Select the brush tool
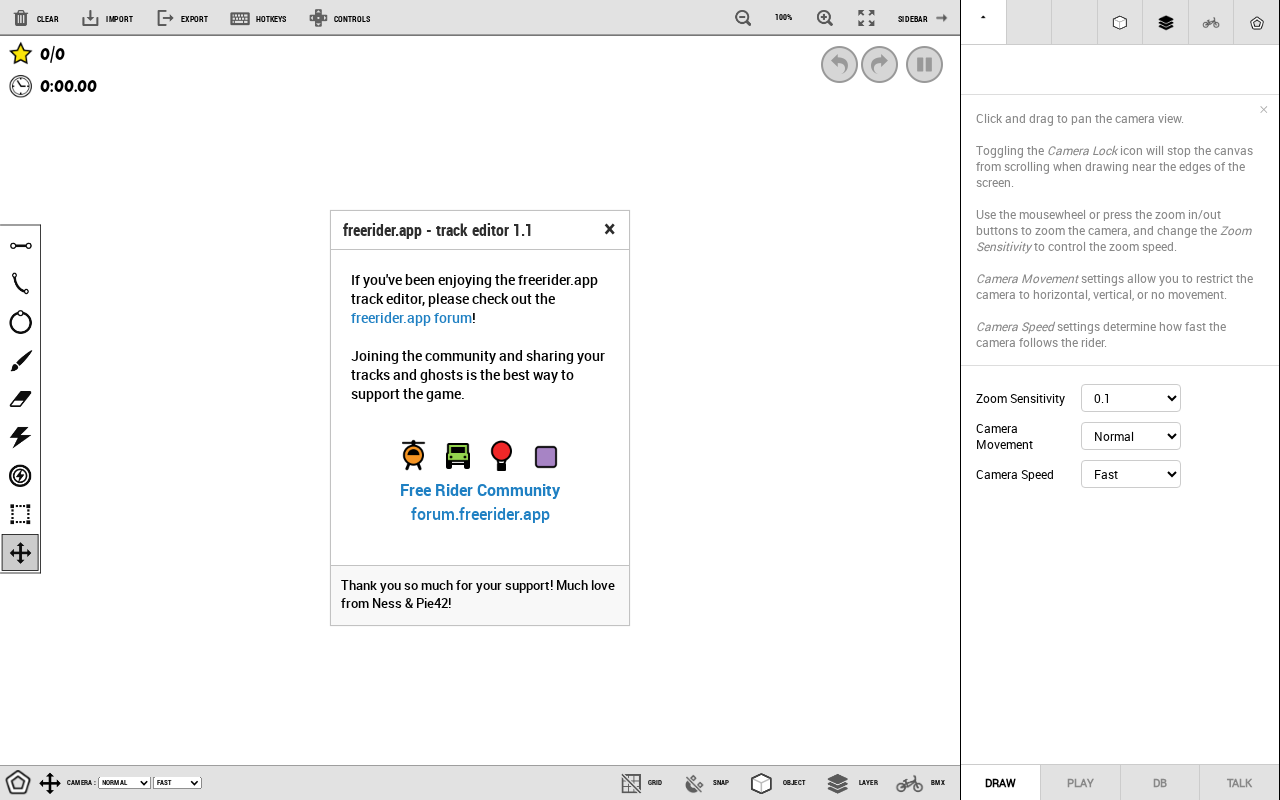Viewport: 1280px width, 800px height. [20, 361]
